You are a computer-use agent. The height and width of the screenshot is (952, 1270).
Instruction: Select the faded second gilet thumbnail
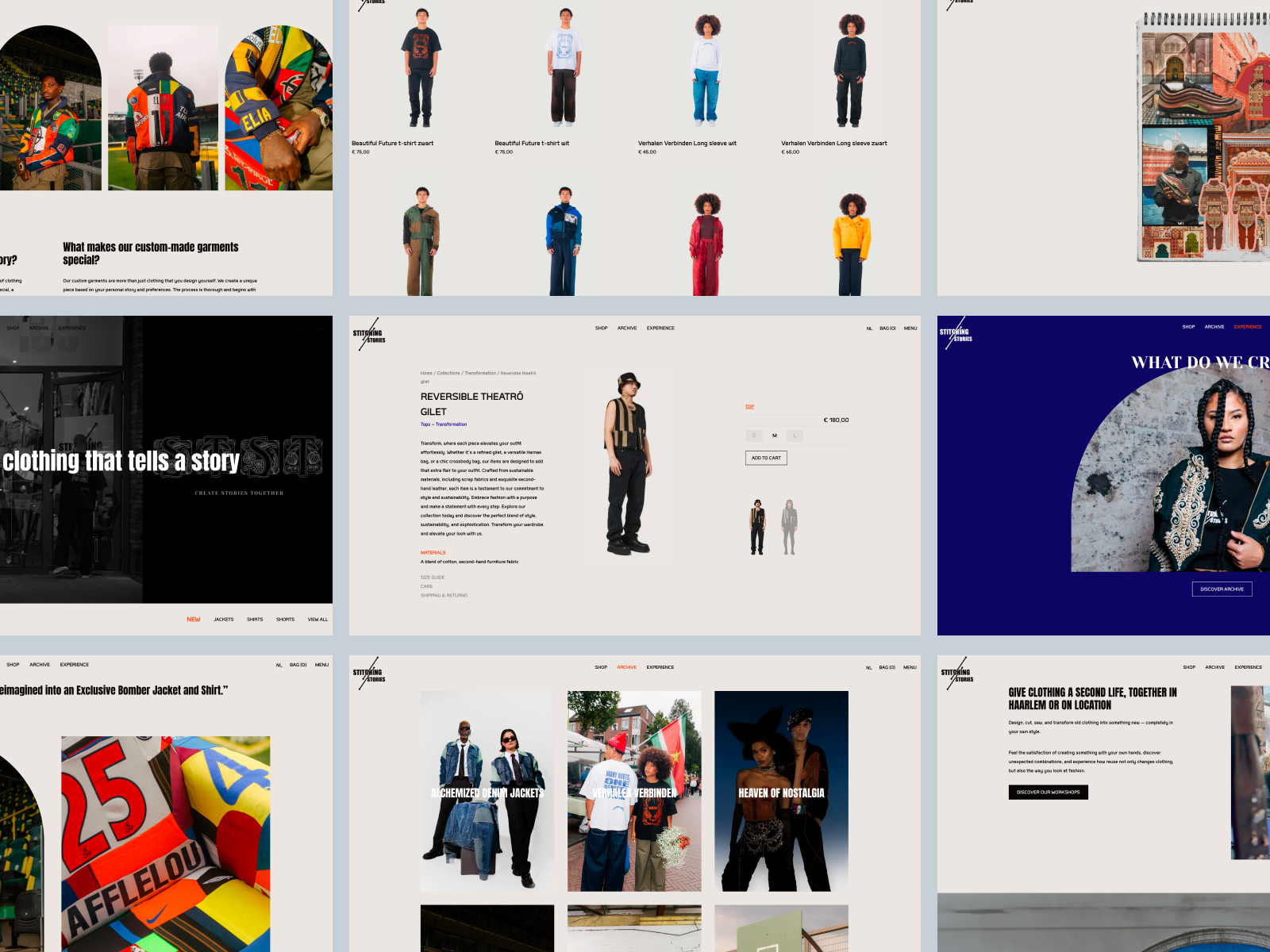coord(789,527)
